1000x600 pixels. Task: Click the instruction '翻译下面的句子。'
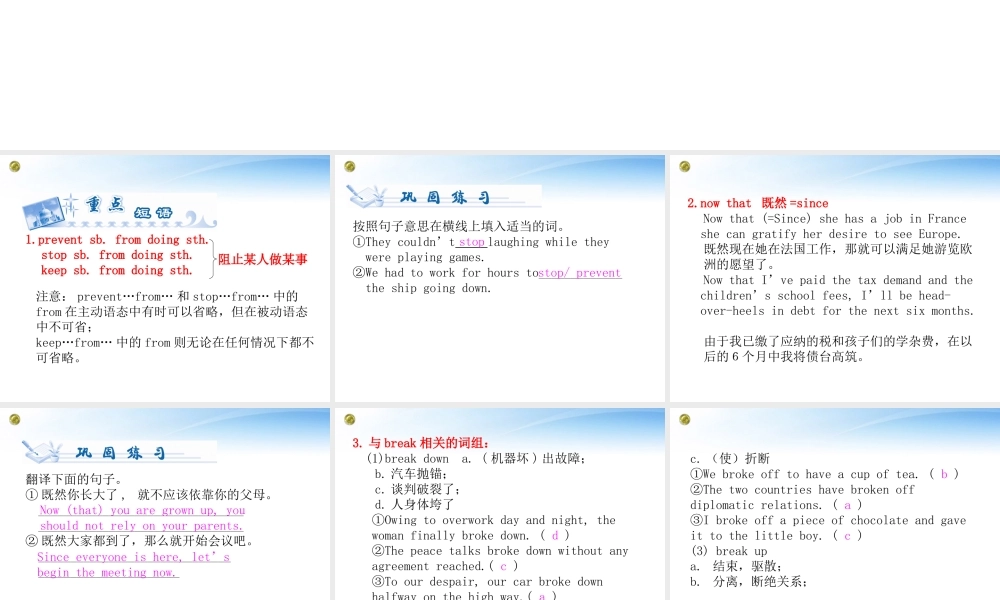pos(74,479)
